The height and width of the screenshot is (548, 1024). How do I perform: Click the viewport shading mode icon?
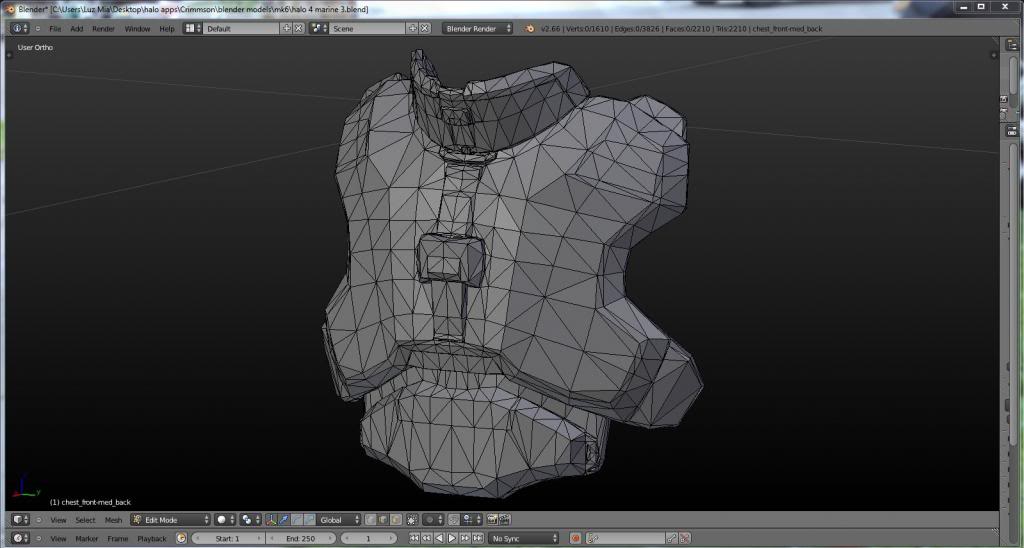(x=224, y=520)
